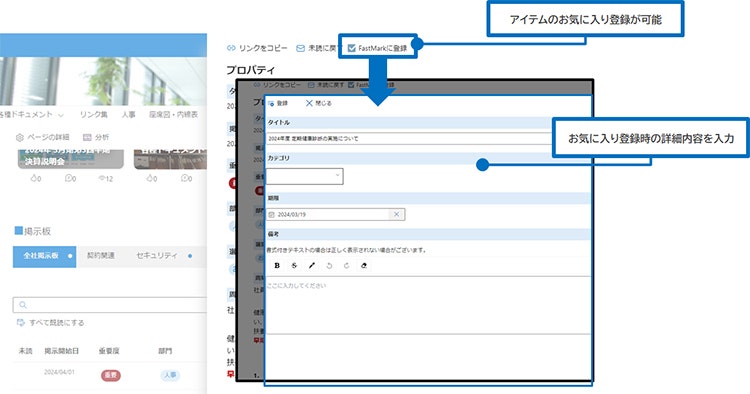
Task: Click the FastMarkに登録 button
Action: (377, 48)
